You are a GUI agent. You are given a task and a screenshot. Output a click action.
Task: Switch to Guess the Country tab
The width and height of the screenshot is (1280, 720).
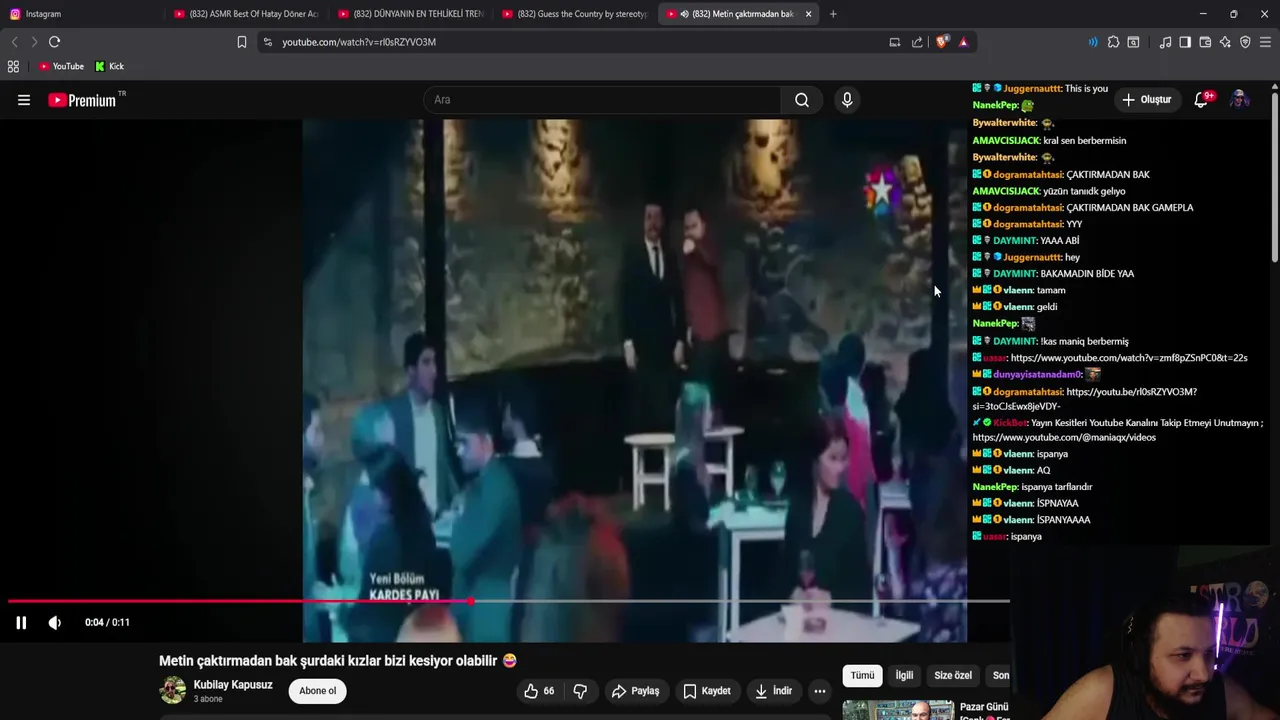click(x=575, y=14)
